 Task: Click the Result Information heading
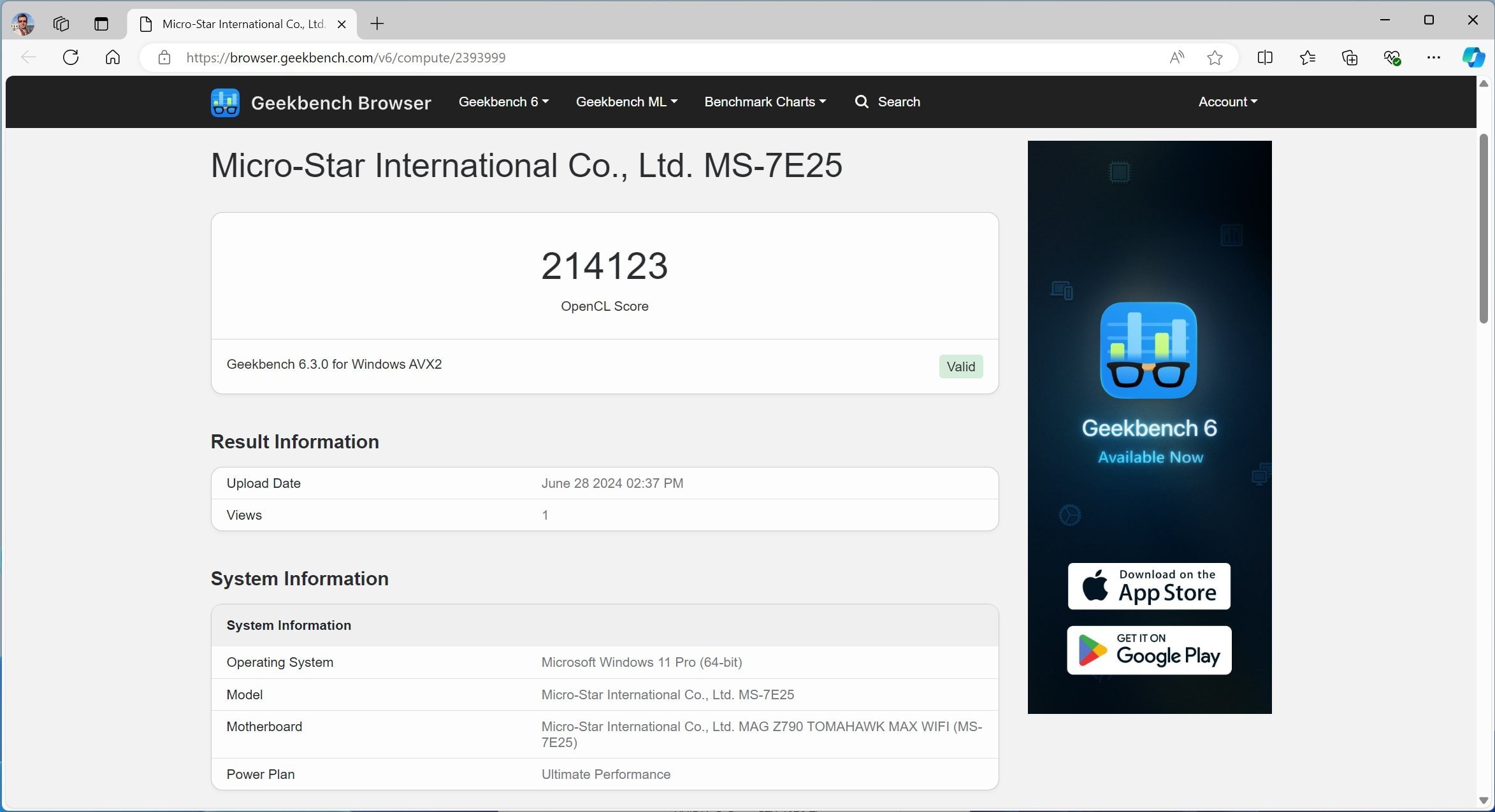click(294, 442)
